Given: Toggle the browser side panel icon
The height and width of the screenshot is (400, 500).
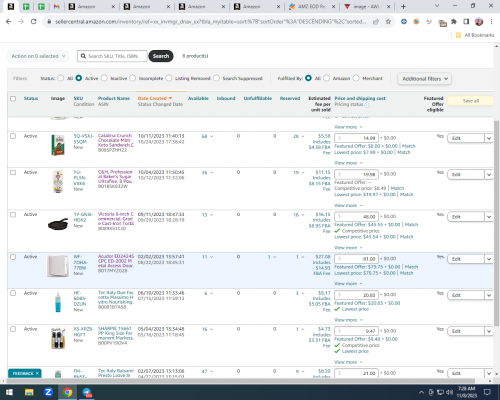Looking at the screenshot, I should click(x=466, y=22).
